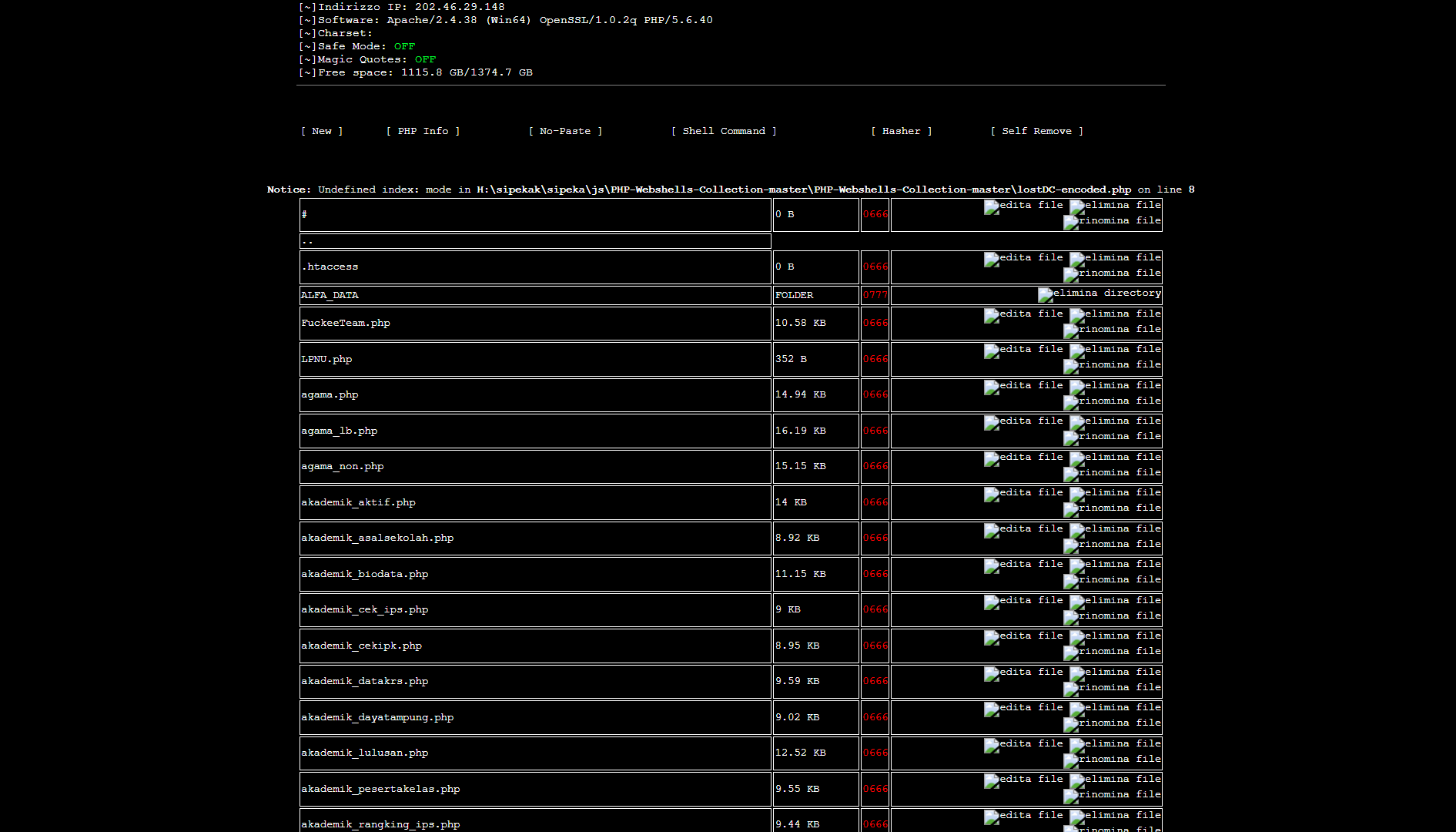Click the rinomina file icon for akademik_aktif.php
The height and width of the screenshot is (832, 1456).
pyautogui.click(x=1112, y=508)
